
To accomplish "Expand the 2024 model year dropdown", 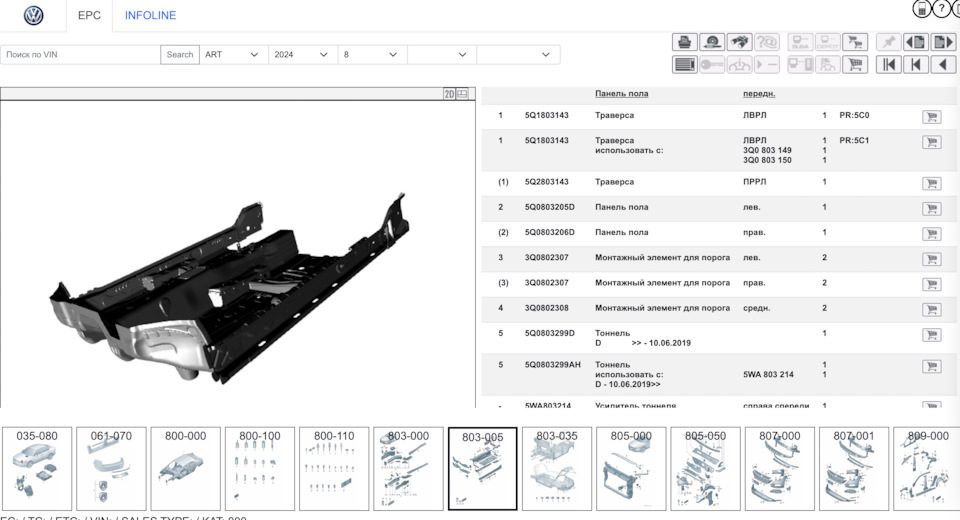I will point(302,55).
